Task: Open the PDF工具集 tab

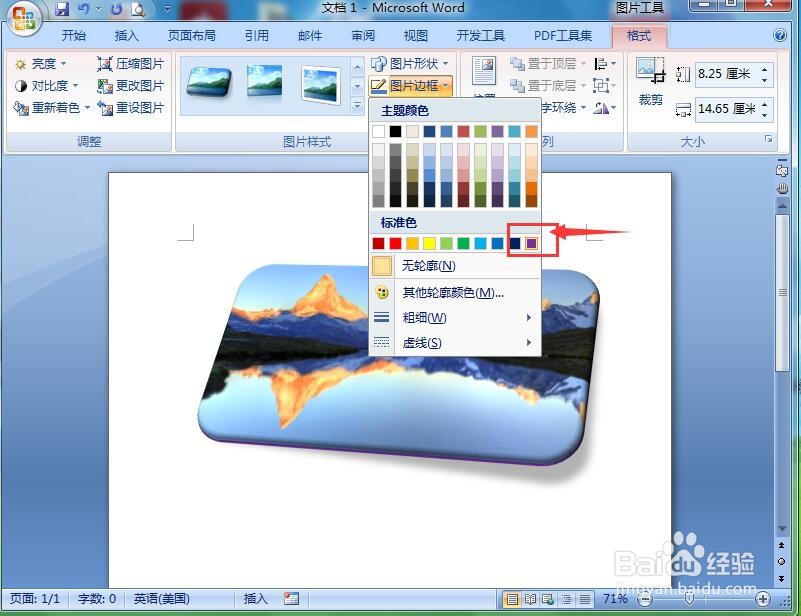Action: (x=562, y=36)
